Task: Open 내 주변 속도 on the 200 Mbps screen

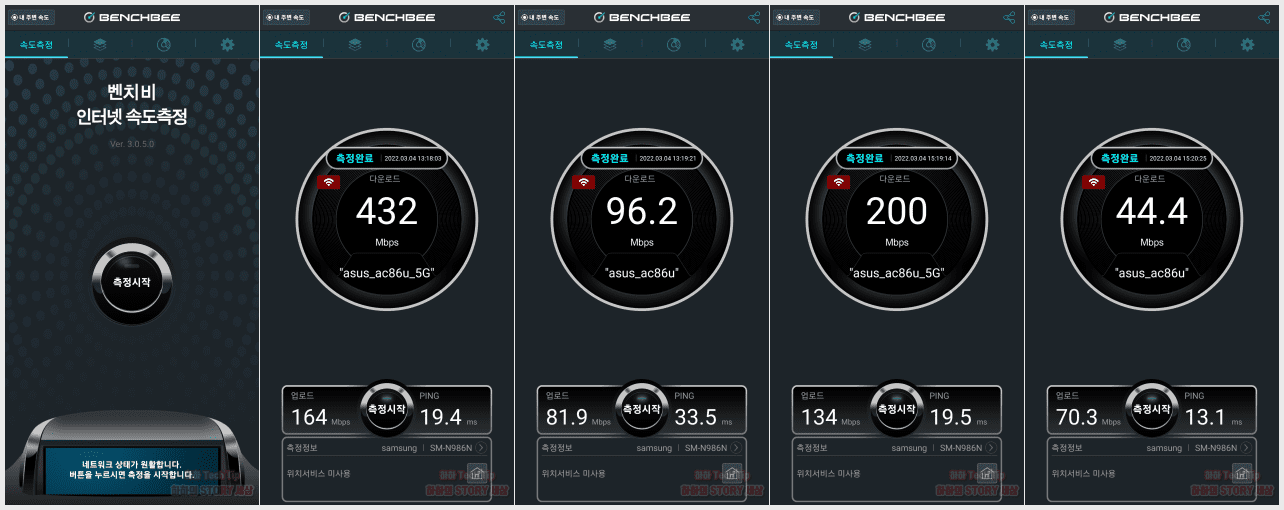Action: (796, 17)
